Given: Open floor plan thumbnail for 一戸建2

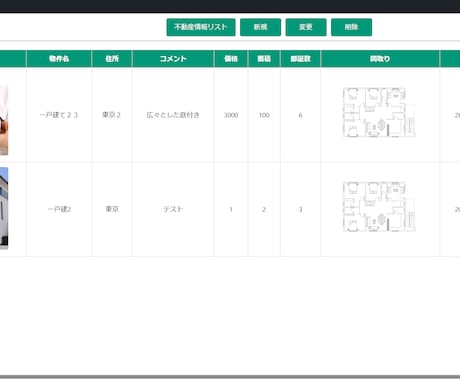Looking at the screenshot, I should [x=379, y=207].
